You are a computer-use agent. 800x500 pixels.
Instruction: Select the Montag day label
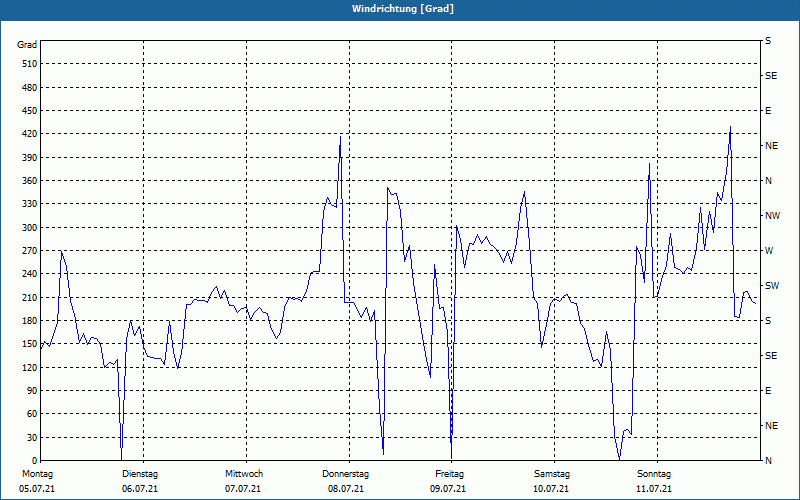[38, 474]
